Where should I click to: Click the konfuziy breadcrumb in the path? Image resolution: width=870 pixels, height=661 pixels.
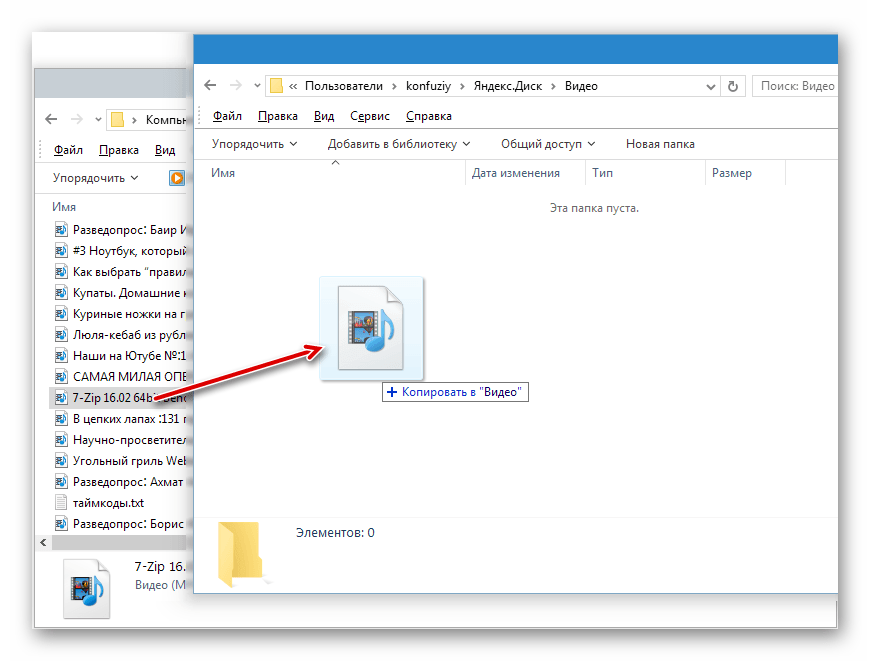tap(432, 86)
